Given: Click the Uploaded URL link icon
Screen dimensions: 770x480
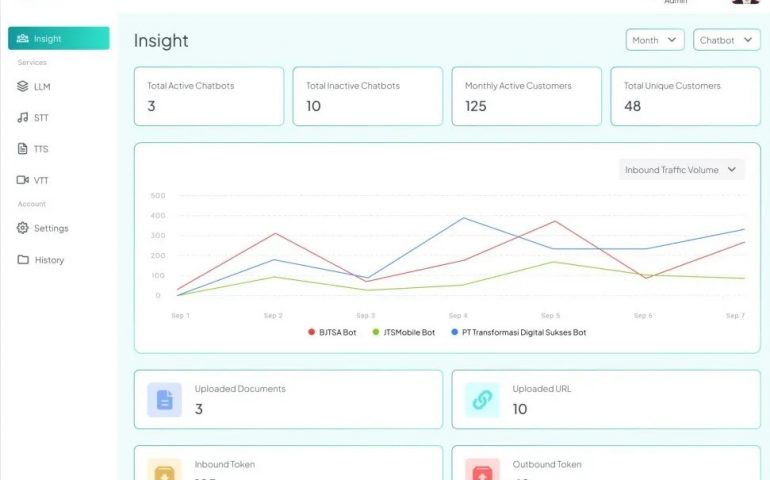Looking at the screenshot, I should pyautogui.click(x=482, y=400).
